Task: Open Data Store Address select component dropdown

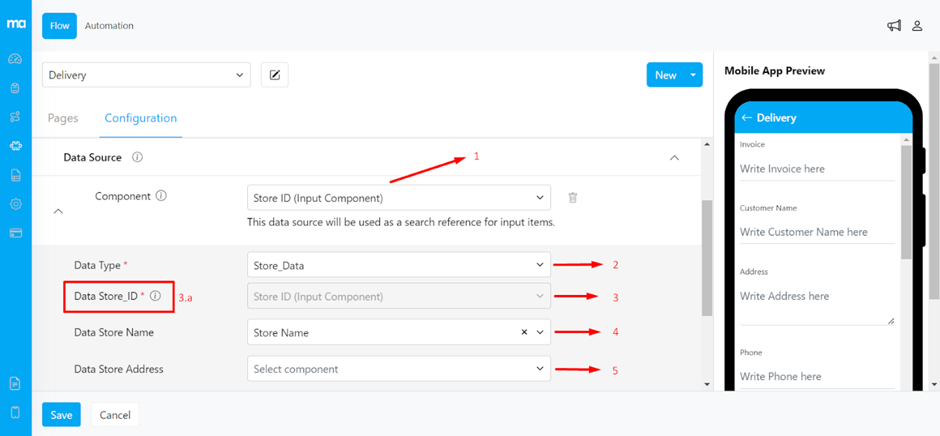Action: [398, 369]
